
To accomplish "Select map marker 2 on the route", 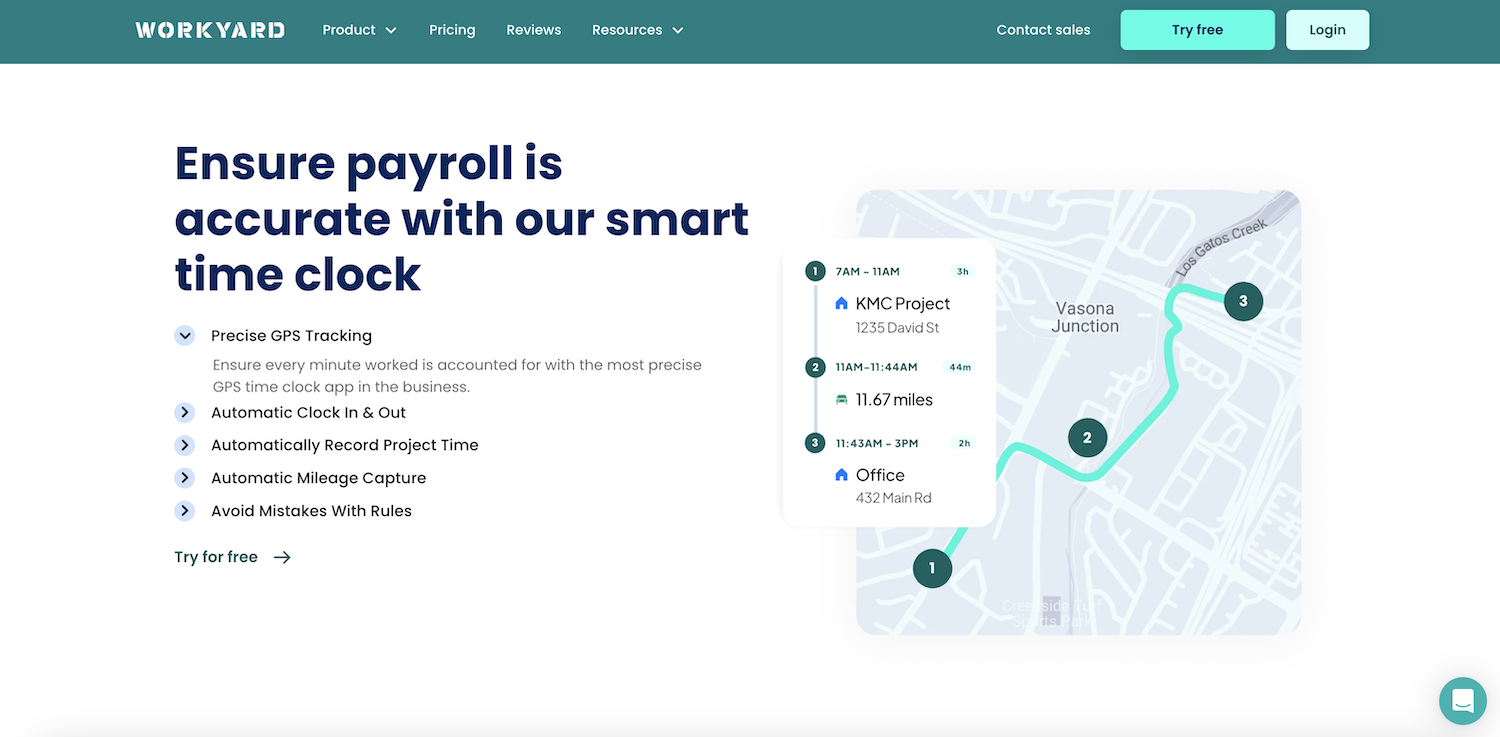I will (1087, 437).
